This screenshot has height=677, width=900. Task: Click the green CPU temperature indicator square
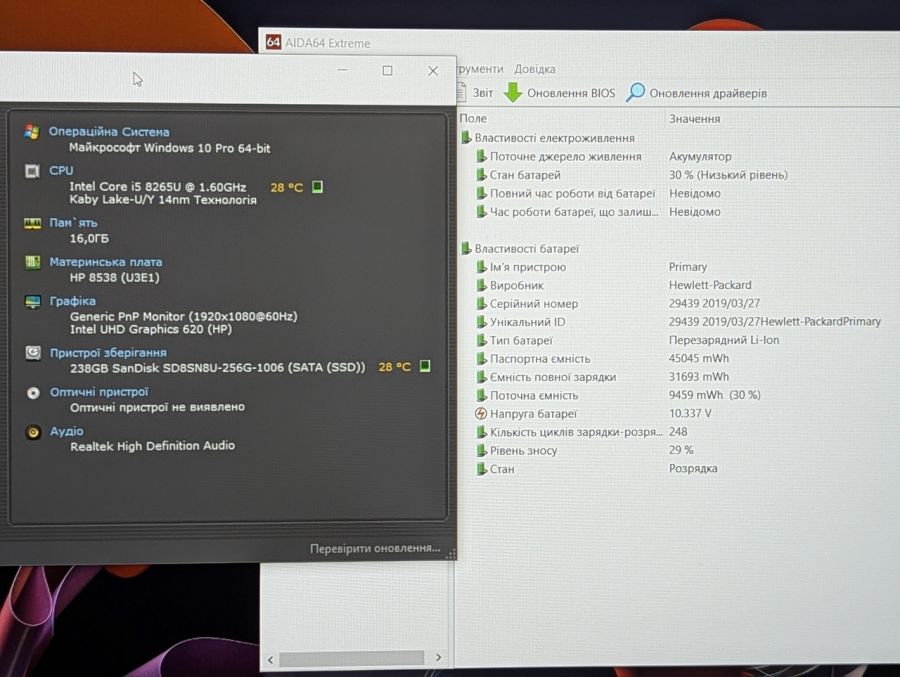point(317,187)
